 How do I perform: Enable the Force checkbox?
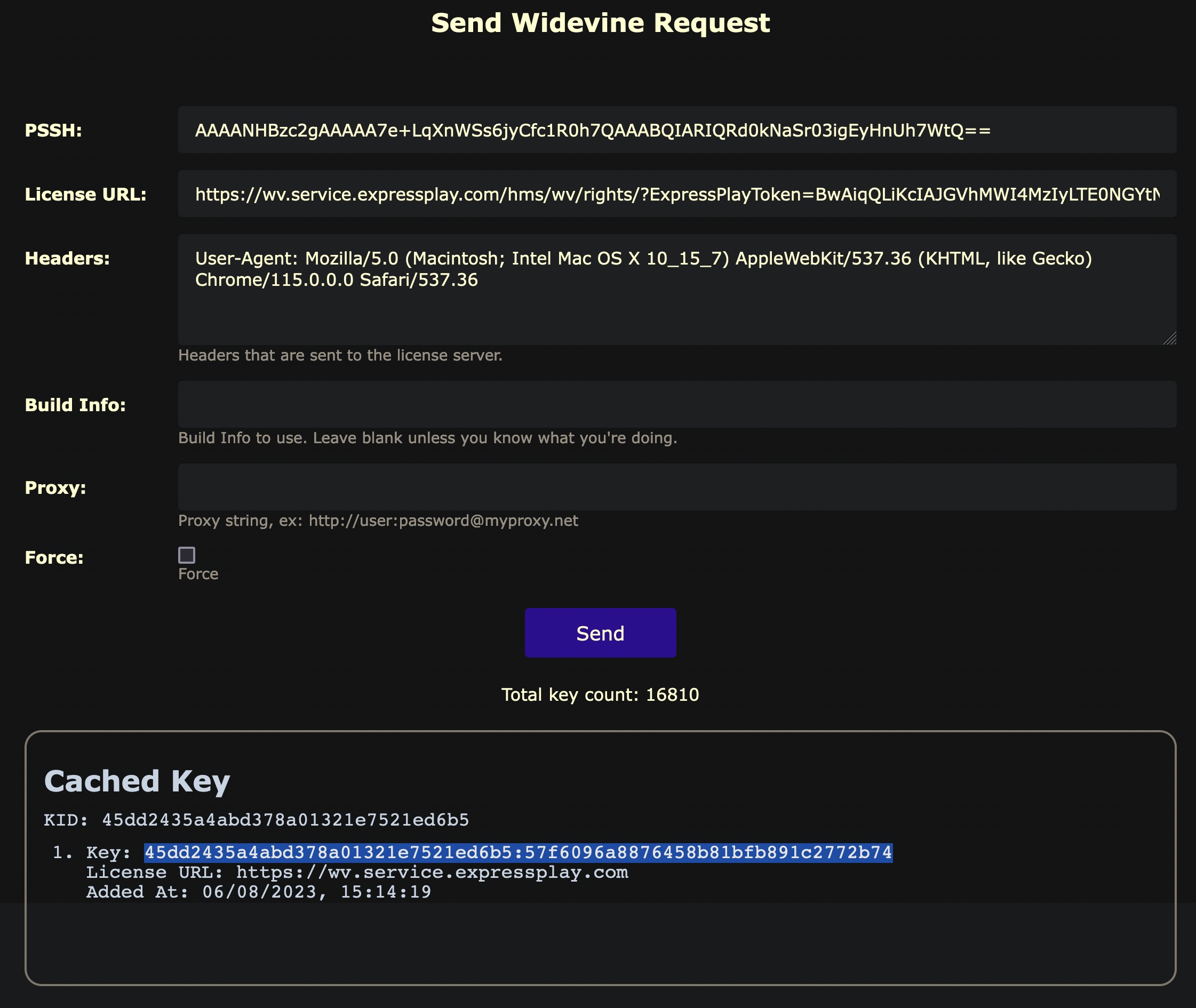click(187, 555)
